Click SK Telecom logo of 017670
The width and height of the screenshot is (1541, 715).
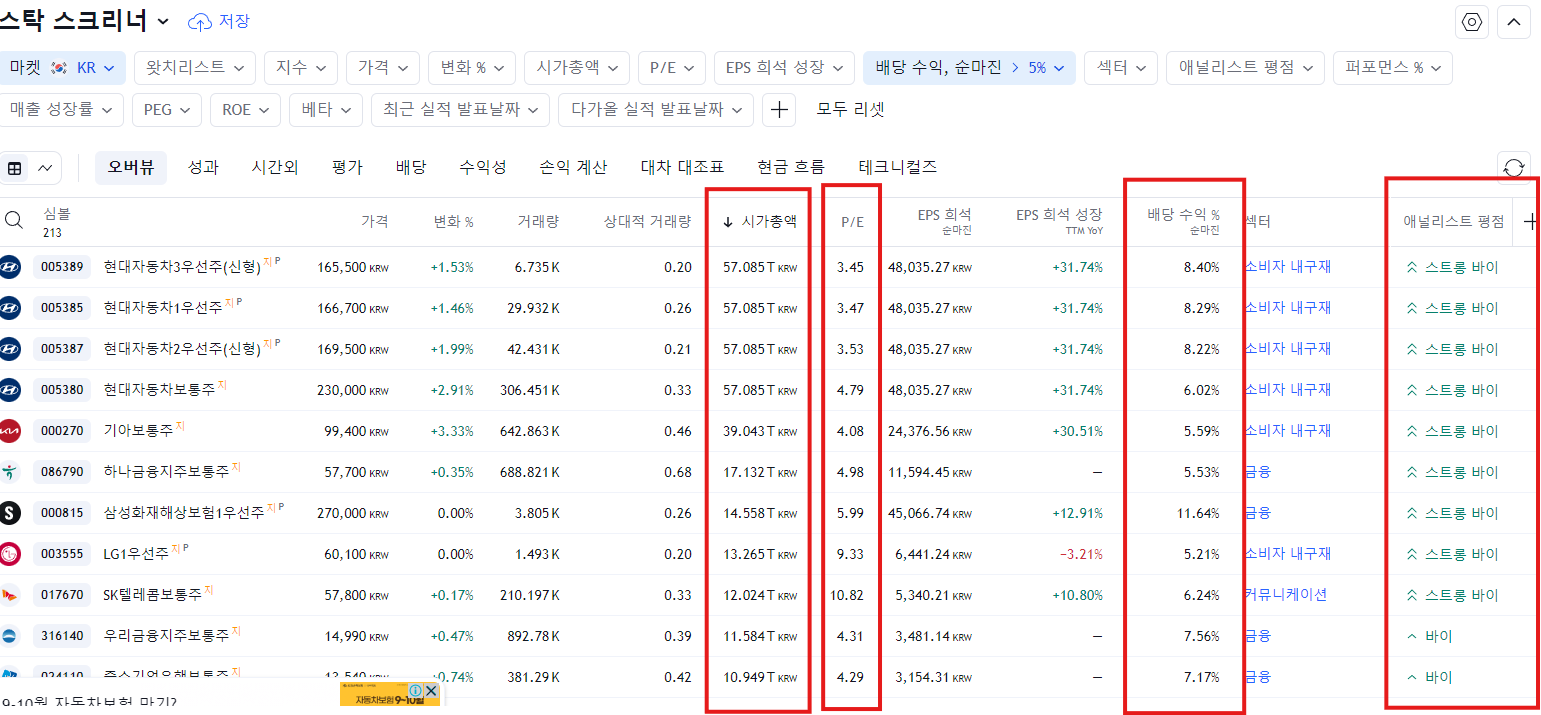point(10,595)
